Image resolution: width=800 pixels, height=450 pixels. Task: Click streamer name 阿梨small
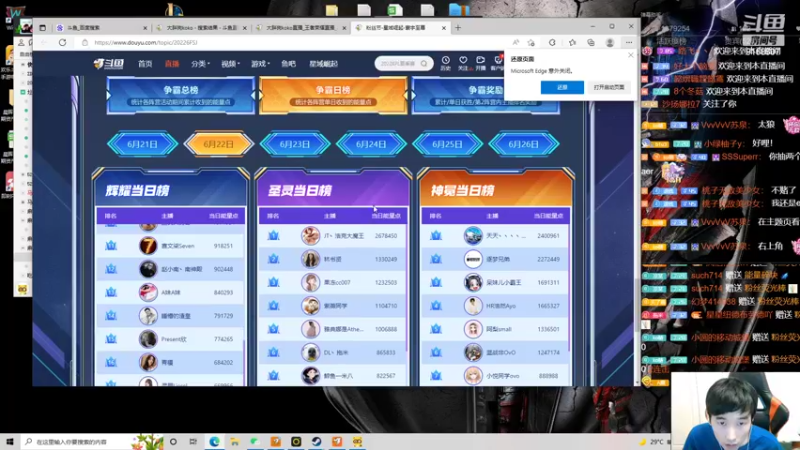pyautogui.click(x=499, y=329)
